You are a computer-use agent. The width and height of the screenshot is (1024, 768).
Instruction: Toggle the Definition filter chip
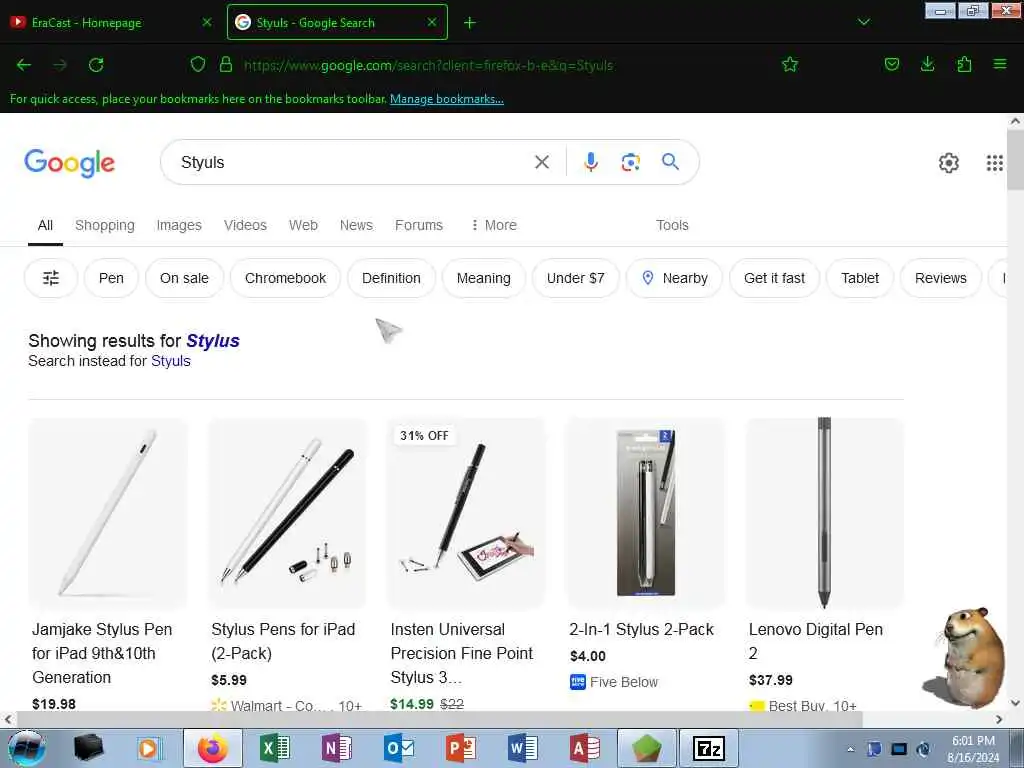(x=391, y=278)
